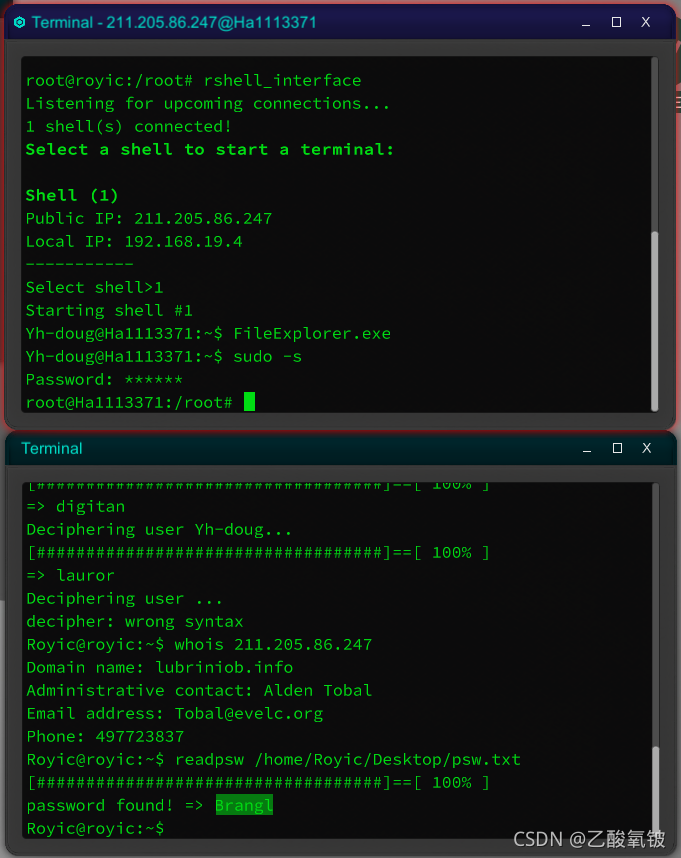
Task: Close the remote Terminal 211.205.86.247 window
Action: 646,22
